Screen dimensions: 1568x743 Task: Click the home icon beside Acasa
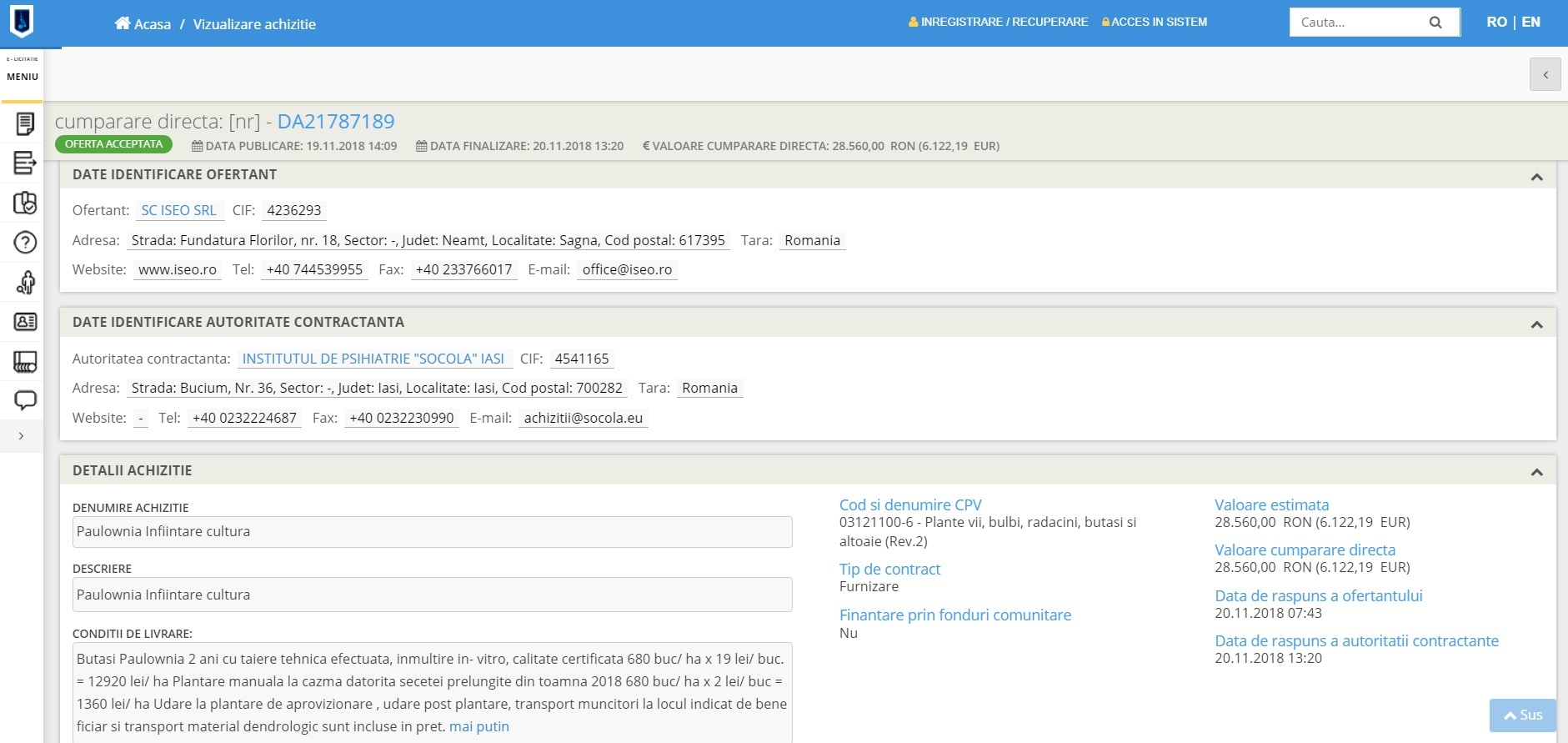click(x=123, y=23)
